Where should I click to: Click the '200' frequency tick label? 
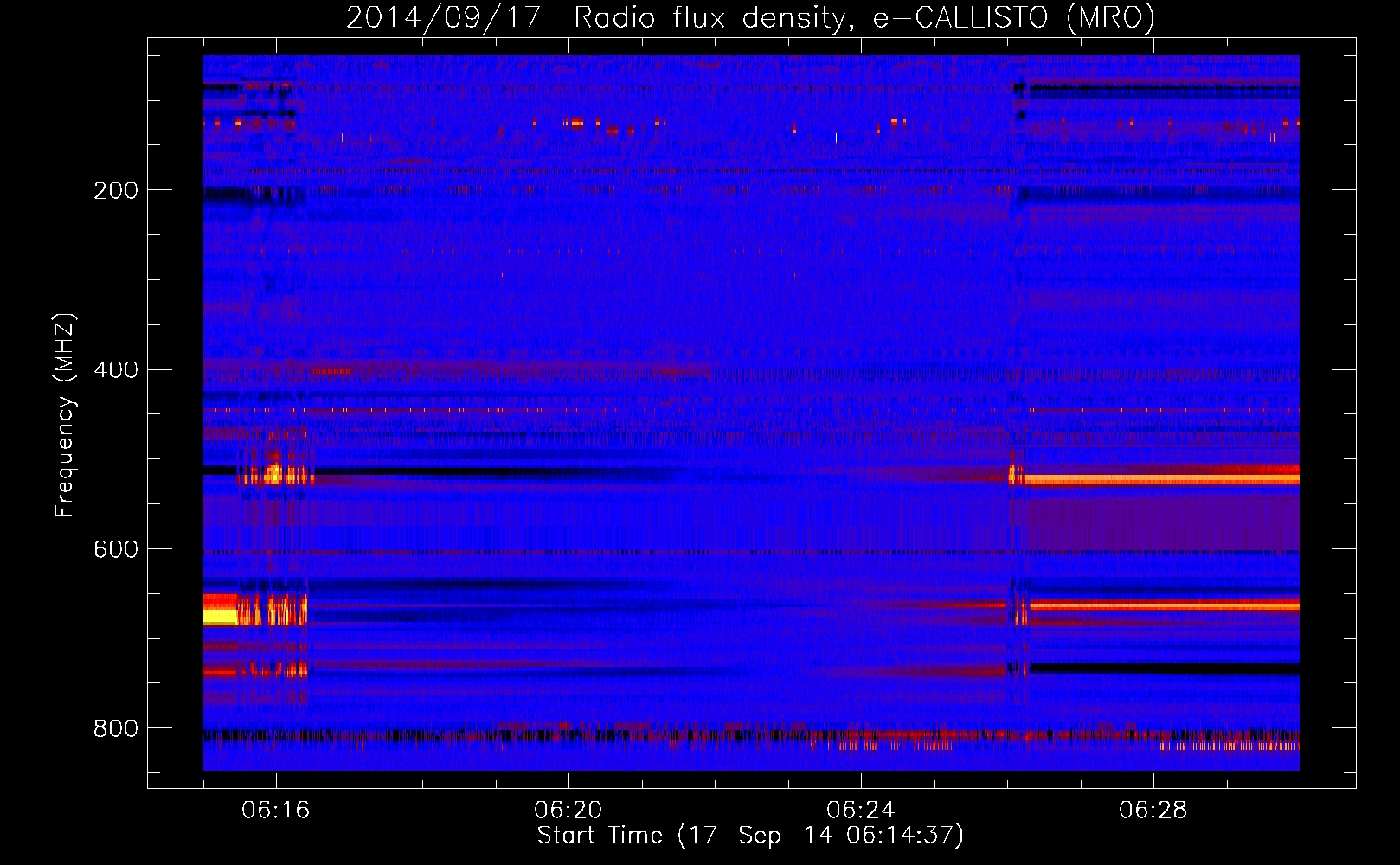pos(116,190)
